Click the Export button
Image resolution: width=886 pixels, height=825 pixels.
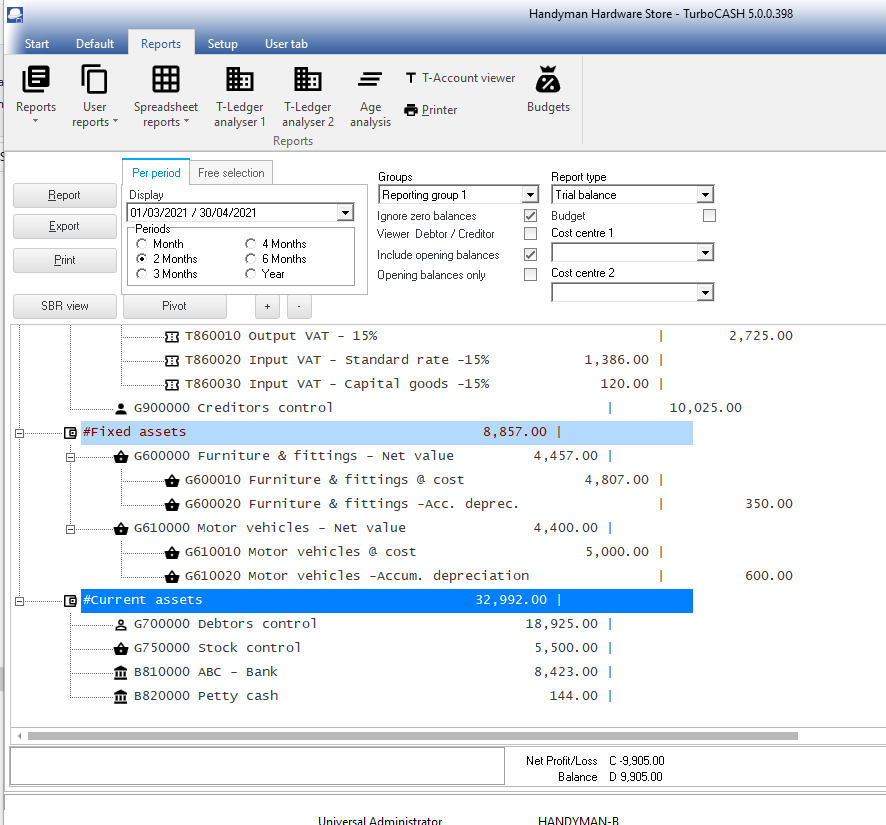tap(64, 227)
